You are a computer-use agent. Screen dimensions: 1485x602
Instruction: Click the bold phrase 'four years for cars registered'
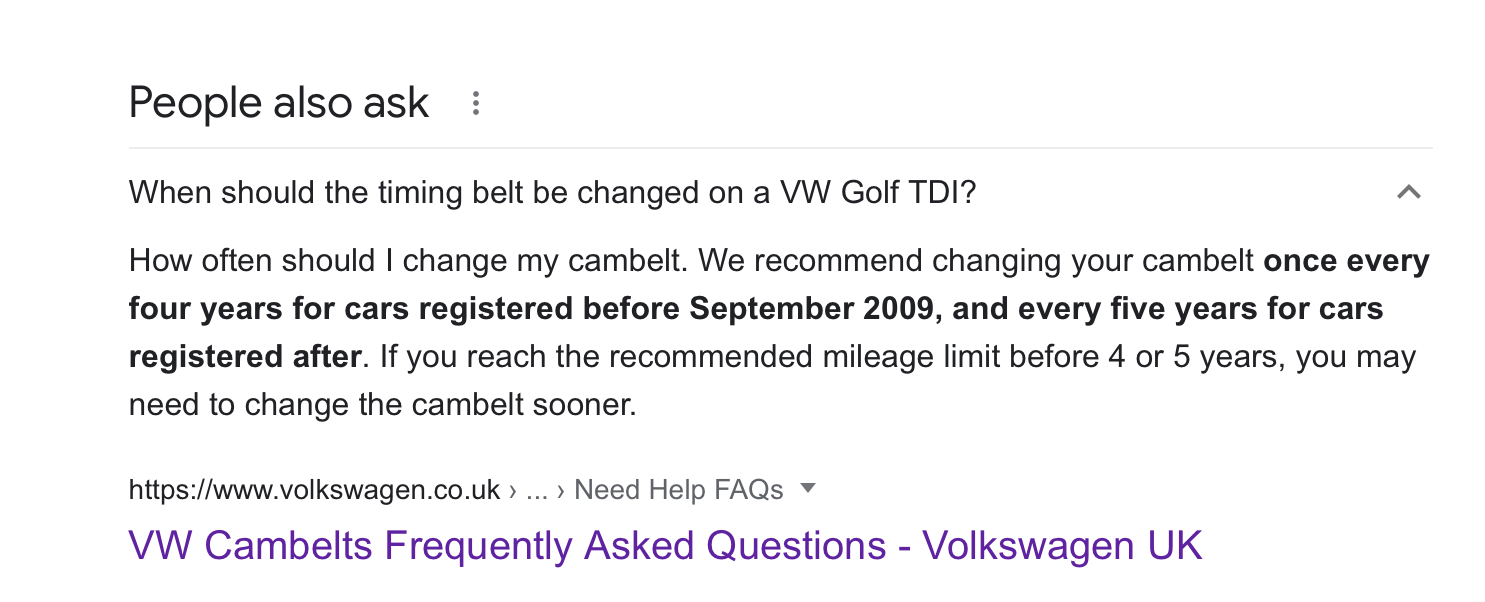(352, 309)
